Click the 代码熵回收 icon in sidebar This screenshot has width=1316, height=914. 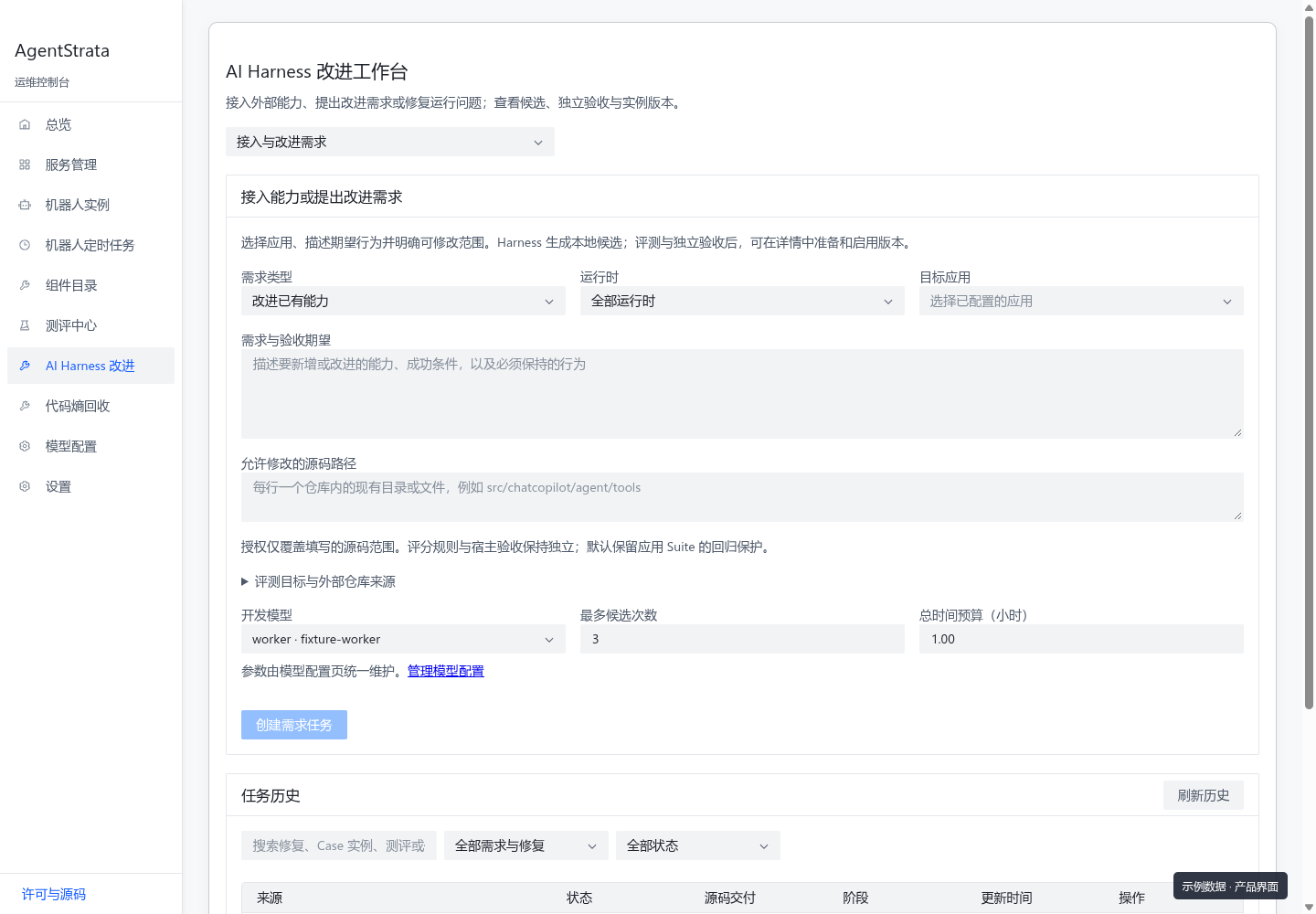(x=25, y=406)
